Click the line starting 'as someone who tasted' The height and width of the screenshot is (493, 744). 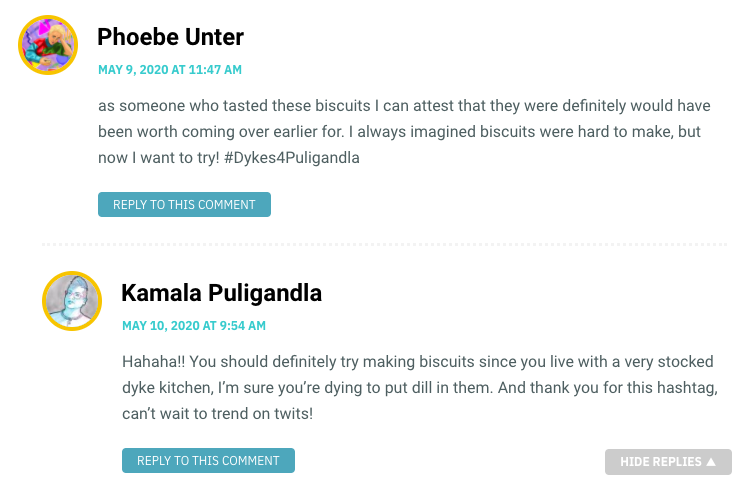[x=404, y=105]
